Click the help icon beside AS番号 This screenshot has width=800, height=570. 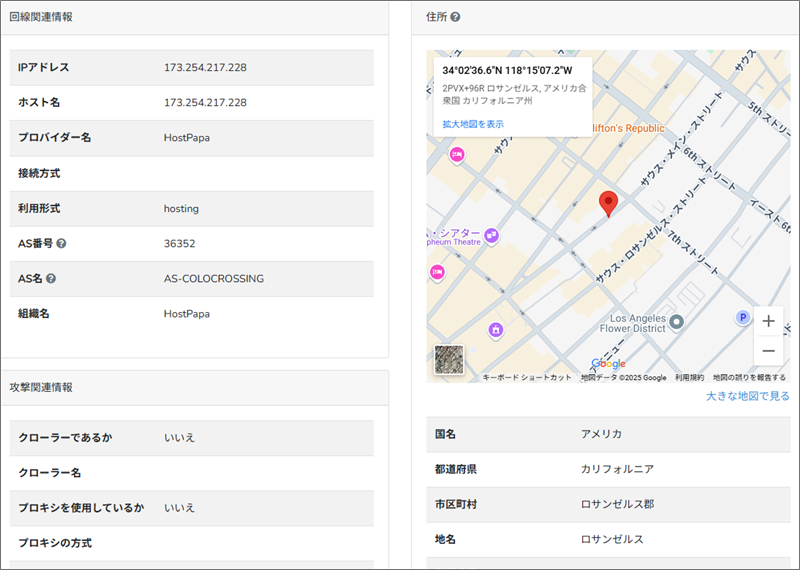62,243
